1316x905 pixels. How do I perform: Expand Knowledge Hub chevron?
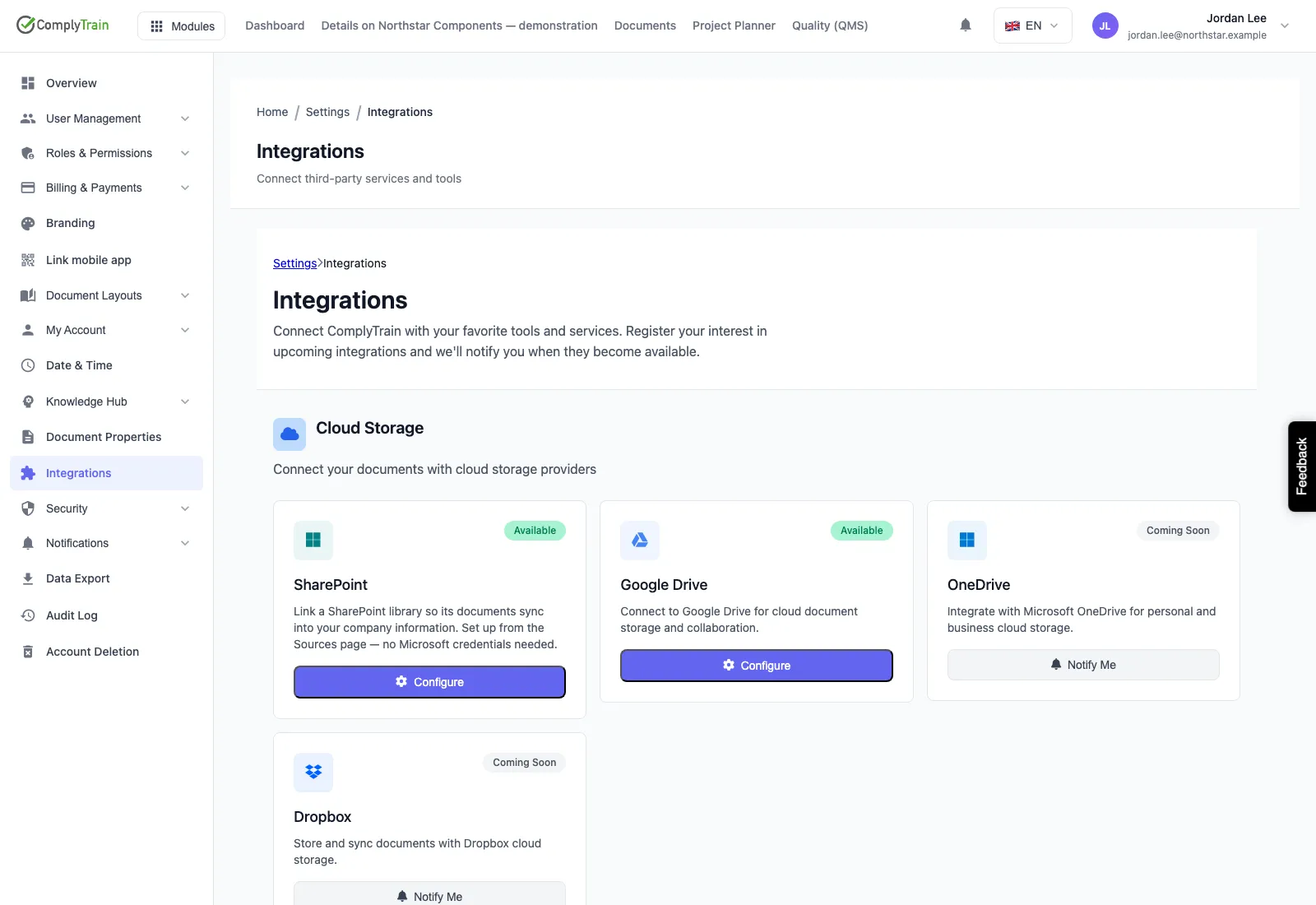tap(185, 401)
